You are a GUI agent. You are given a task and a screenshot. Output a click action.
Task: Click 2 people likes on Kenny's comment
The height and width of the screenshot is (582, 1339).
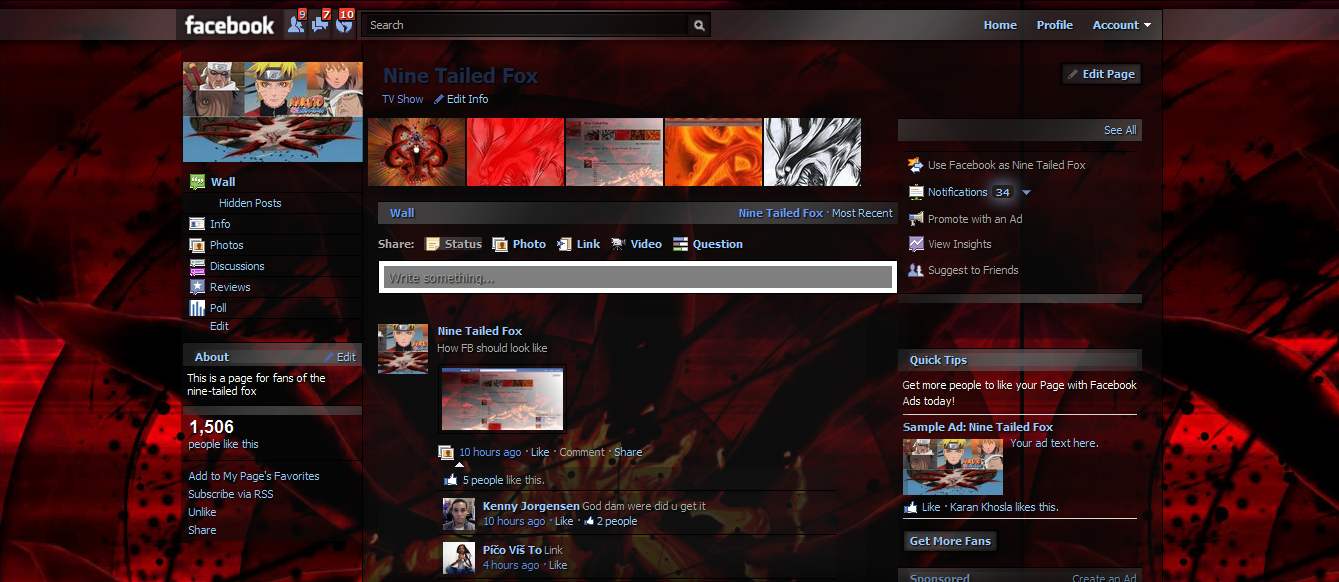coord(617,521)
